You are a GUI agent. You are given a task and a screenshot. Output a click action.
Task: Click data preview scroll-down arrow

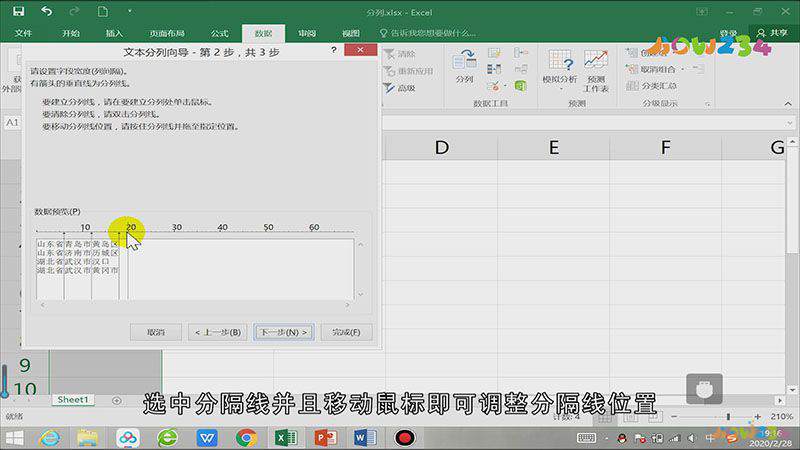[361, 294]
